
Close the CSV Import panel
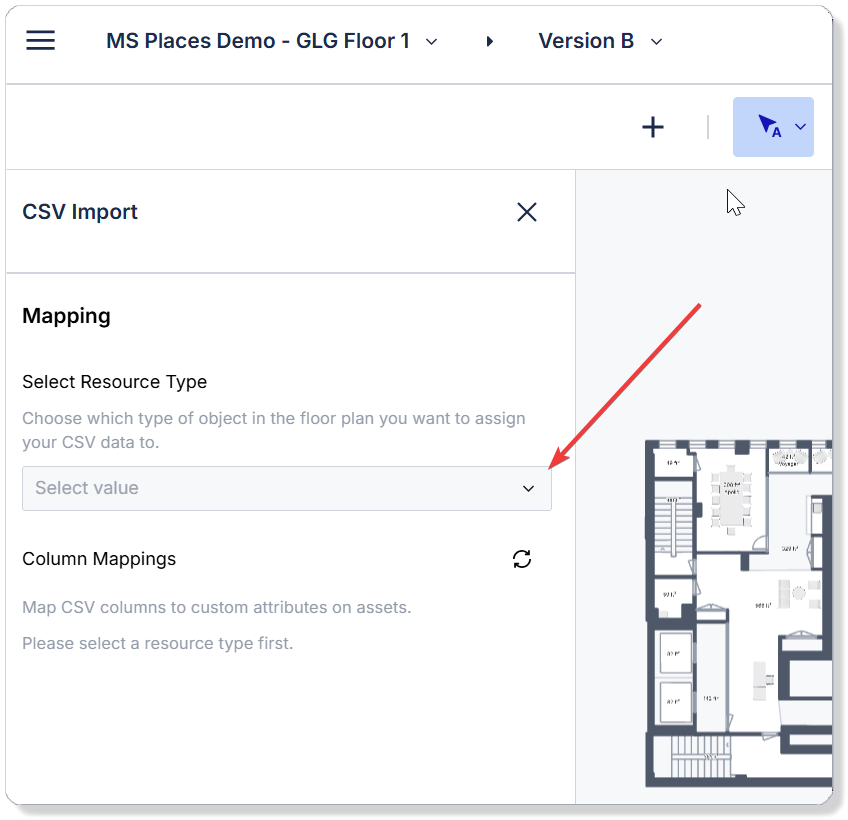[x=527, y=212]
